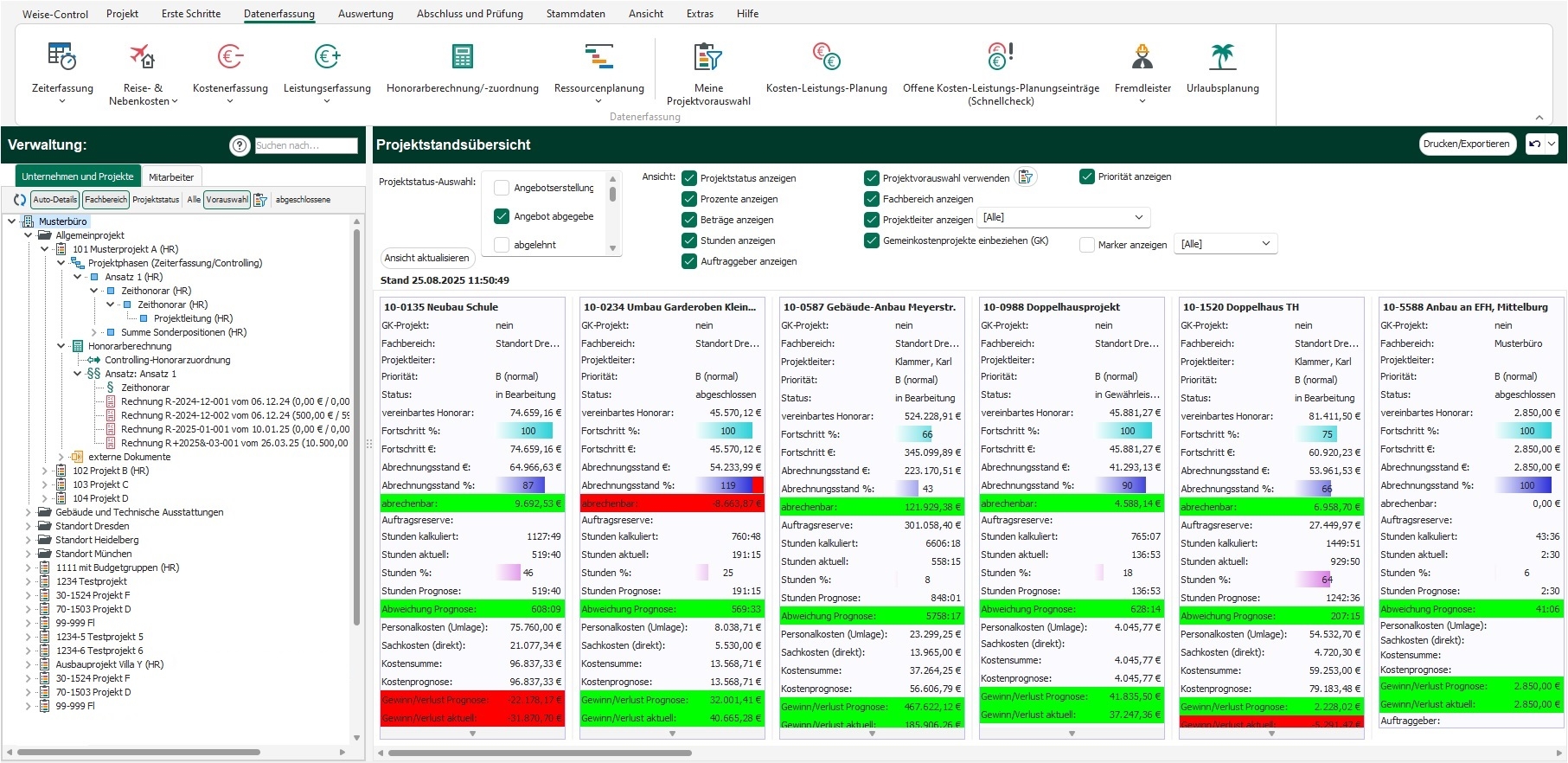Click the icon beside Projektvorauswahl verwenden
The image size is (1568, 763).
click(1025, 177)
